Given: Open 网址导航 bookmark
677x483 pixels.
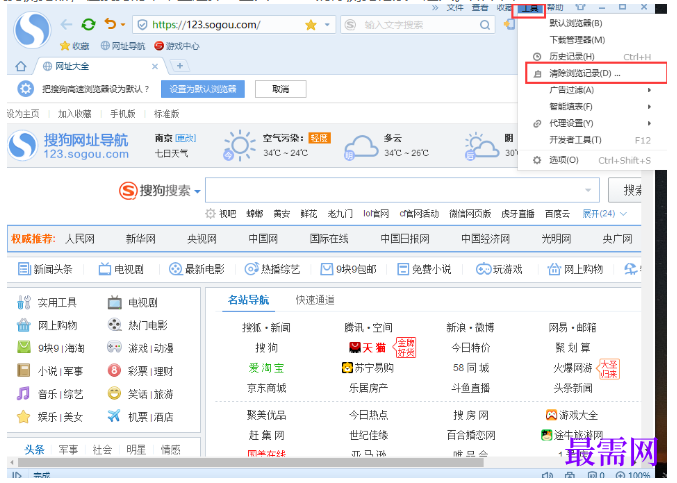Looking at the screenshot, I should point(123,46).
